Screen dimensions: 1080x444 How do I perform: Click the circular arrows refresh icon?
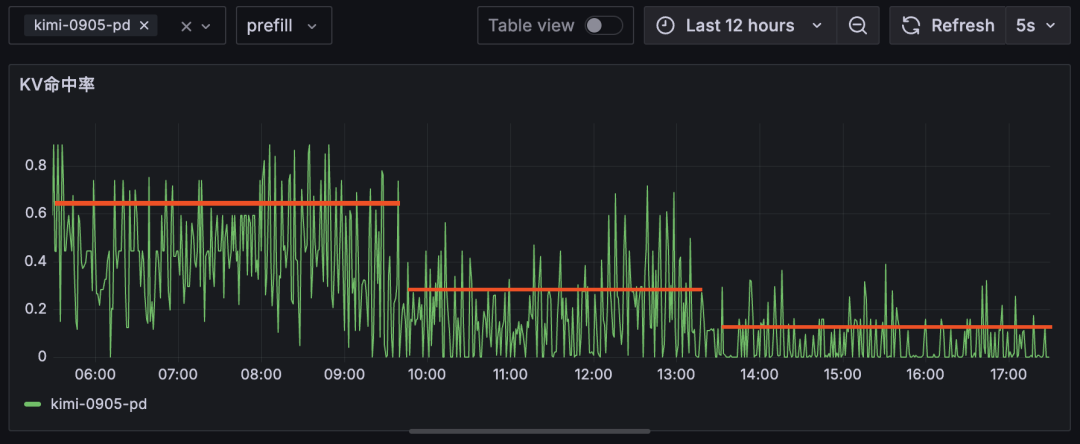click(x=910, y=26)
